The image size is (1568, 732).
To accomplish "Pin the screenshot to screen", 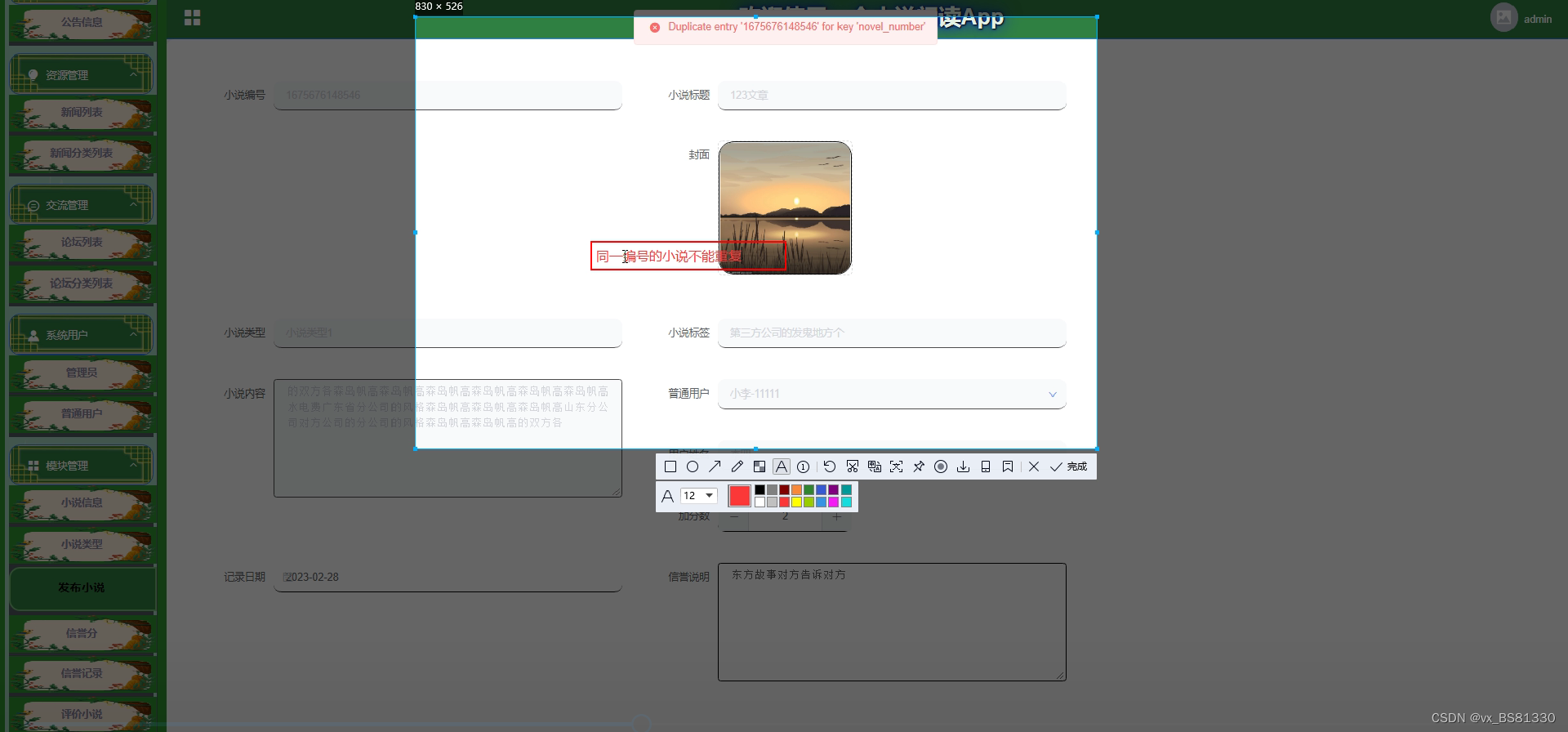I will 919,466.
